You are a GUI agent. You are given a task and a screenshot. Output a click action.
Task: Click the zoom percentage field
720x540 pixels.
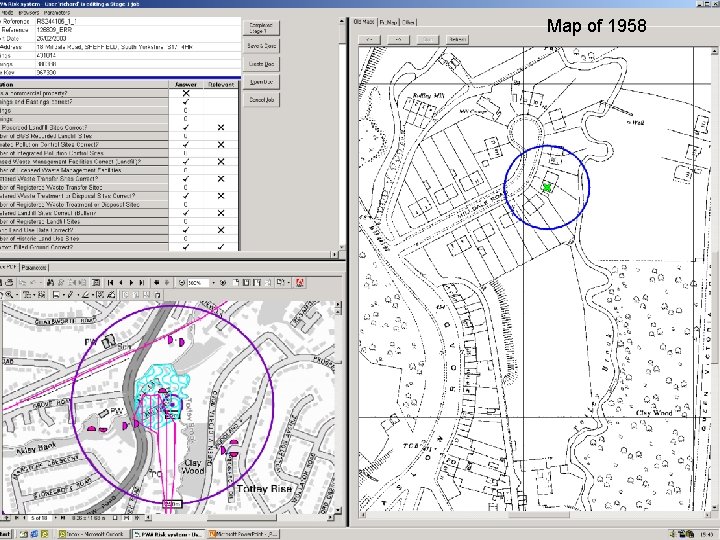(198, 283)
